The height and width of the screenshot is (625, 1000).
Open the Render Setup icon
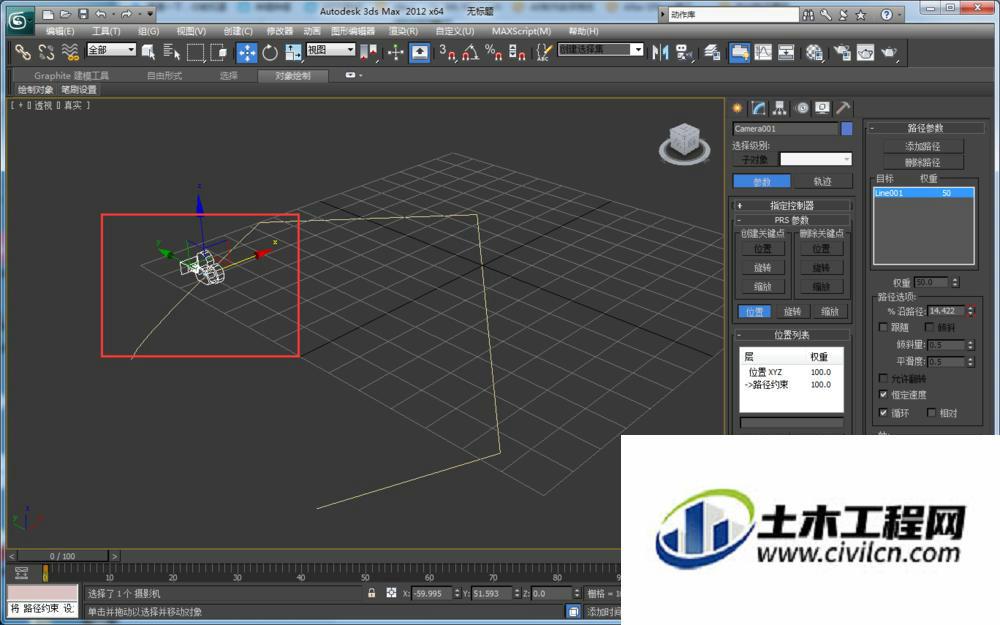tap(842, 52)
